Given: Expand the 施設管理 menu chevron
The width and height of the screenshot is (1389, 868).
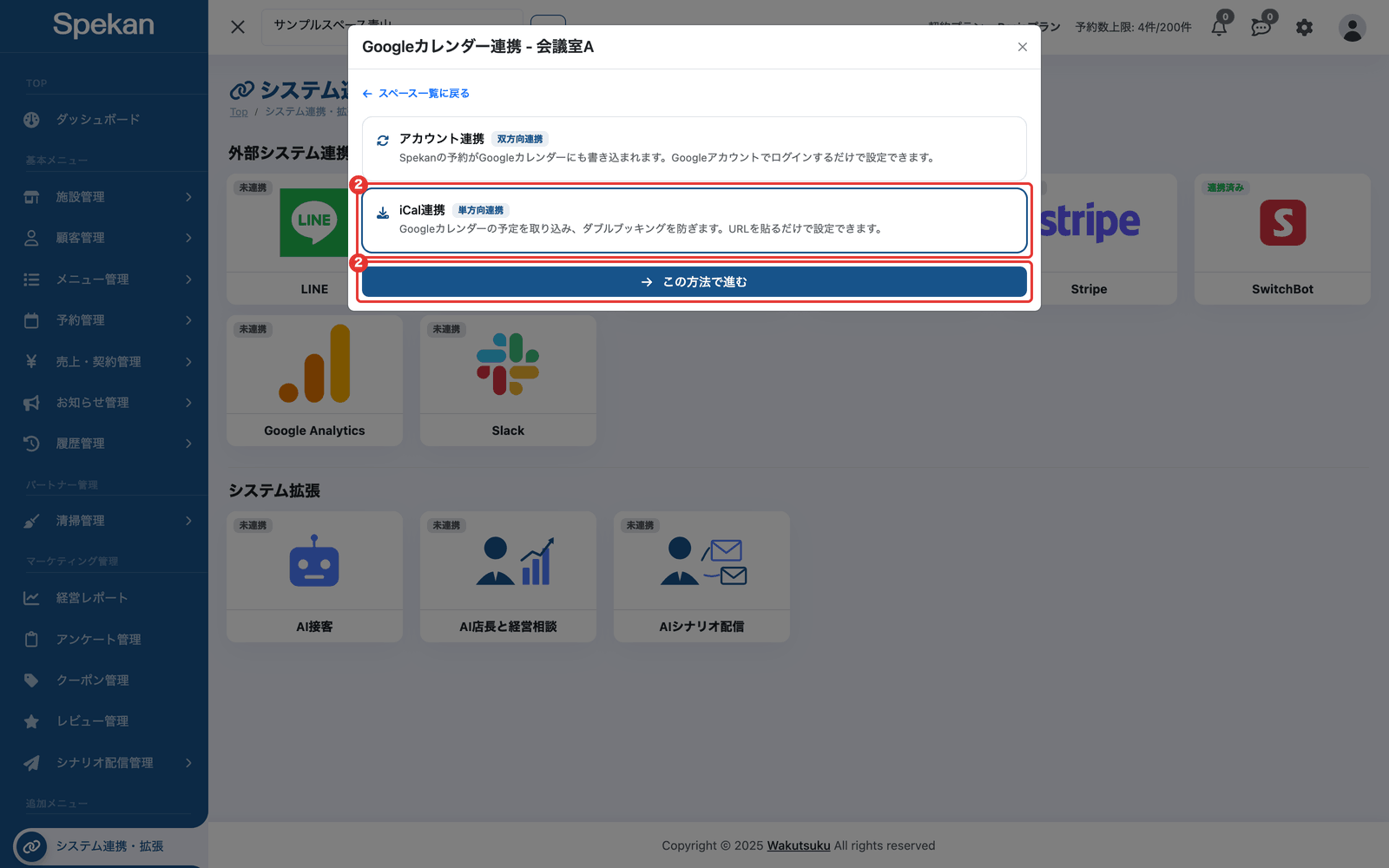Looking at the screenshot, I should [188, 197].
